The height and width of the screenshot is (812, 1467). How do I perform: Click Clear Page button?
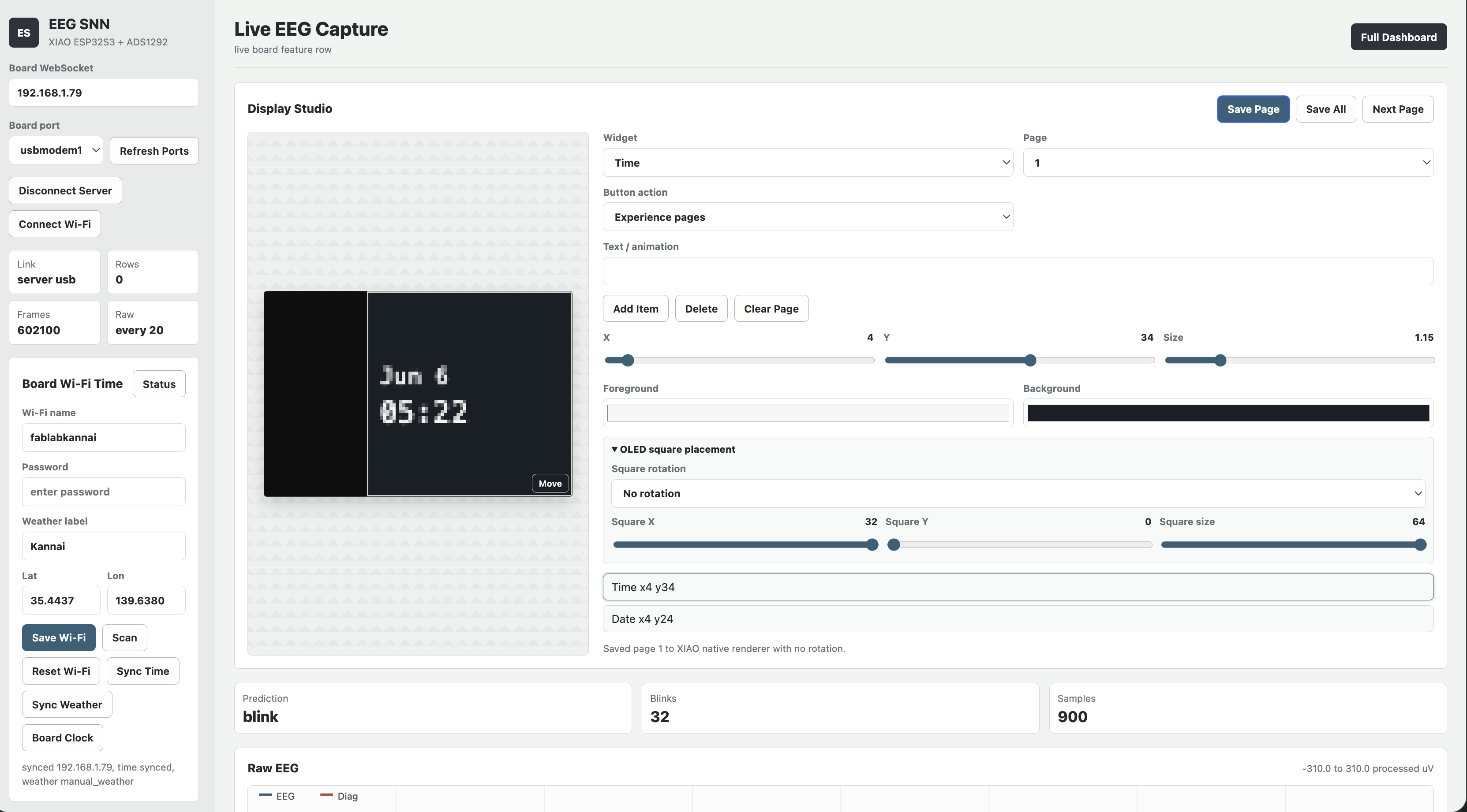(771, 309)
